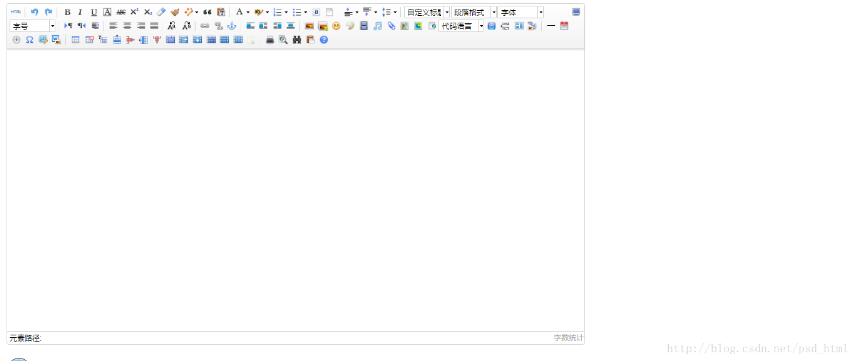This screenshot has height=364, width=862.
Task: Click the 字数统计 word count label
Action: point(568,338)
